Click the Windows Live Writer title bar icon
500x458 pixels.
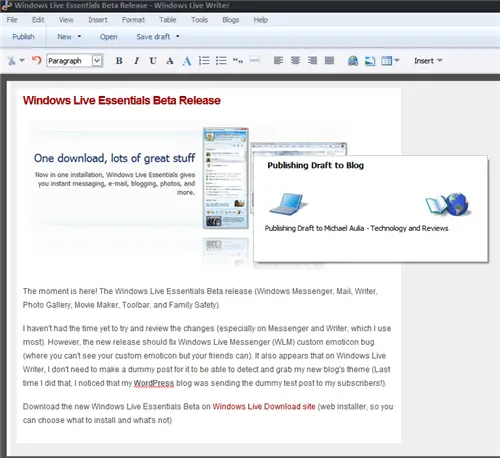click(x=7, y=5)
